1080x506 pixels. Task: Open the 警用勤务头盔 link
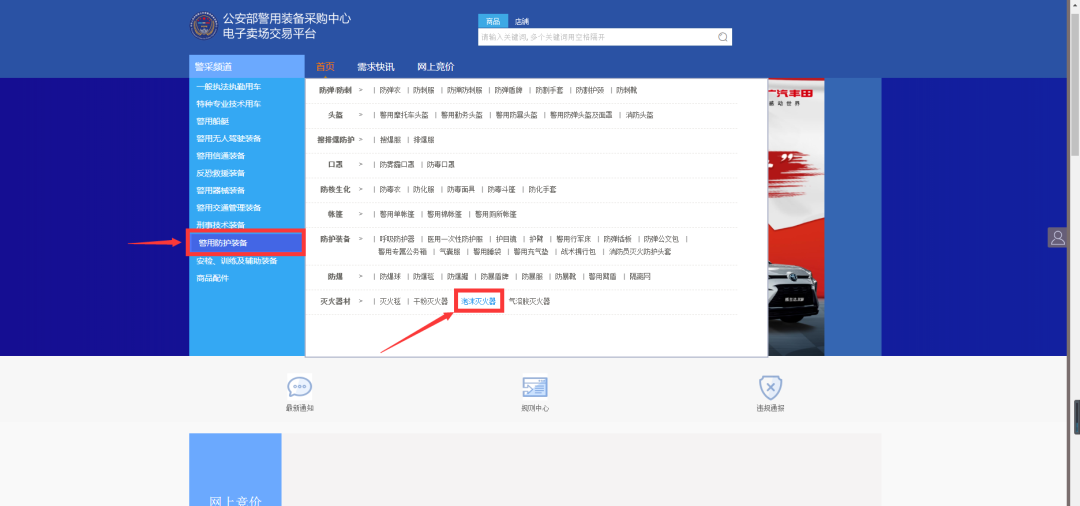(x=461, y=115)
